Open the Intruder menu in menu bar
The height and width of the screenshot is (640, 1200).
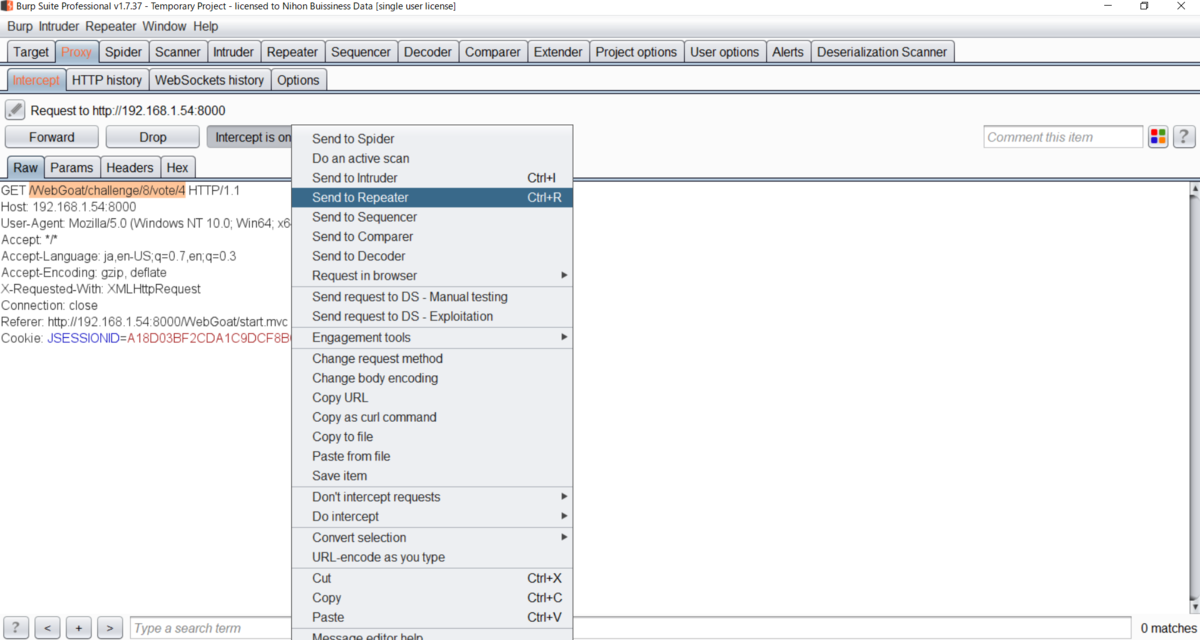59,26
